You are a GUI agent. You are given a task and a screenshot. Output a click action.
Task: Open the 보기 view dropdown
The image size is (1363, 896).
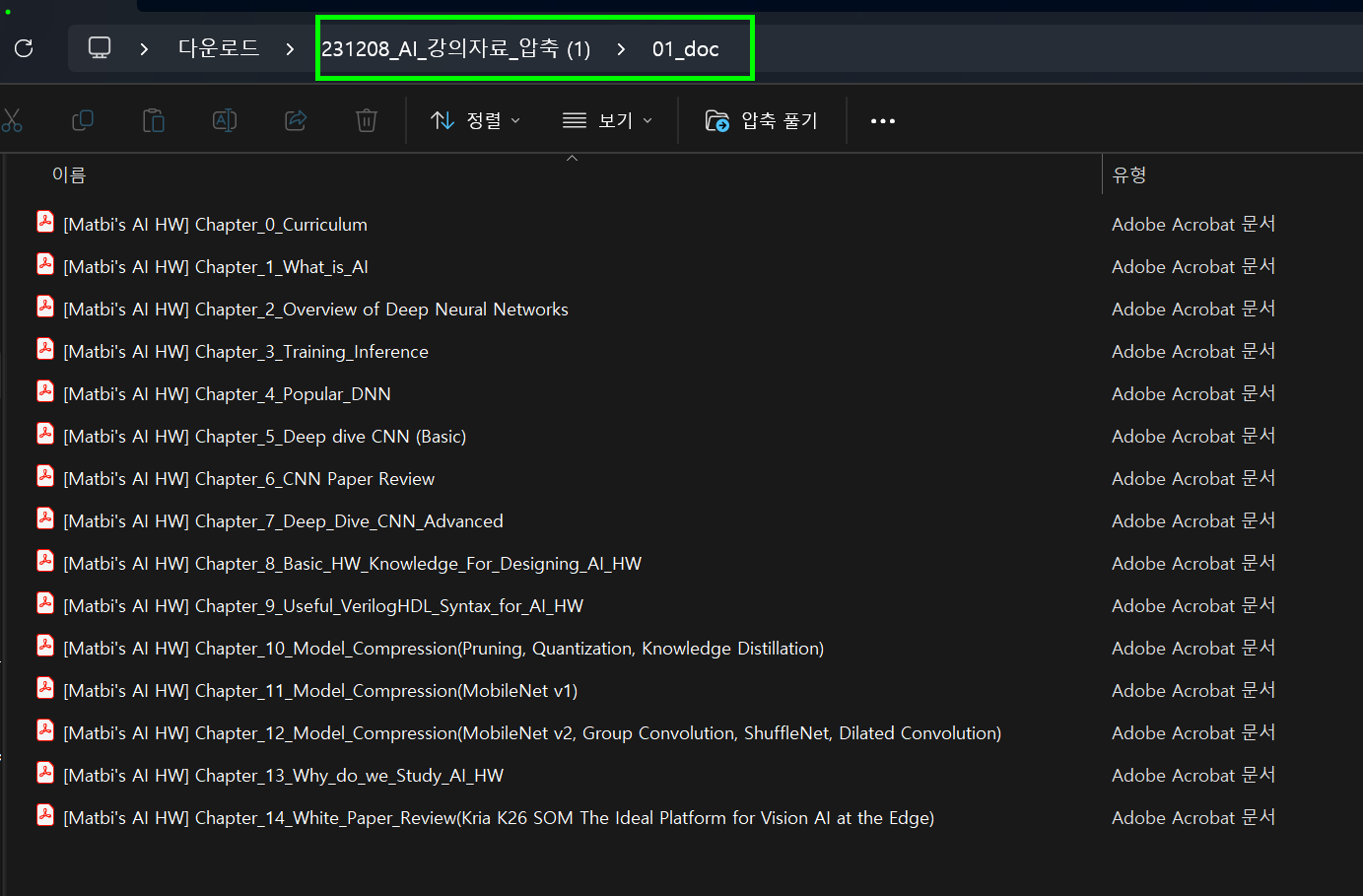click(x=607, y=120)
